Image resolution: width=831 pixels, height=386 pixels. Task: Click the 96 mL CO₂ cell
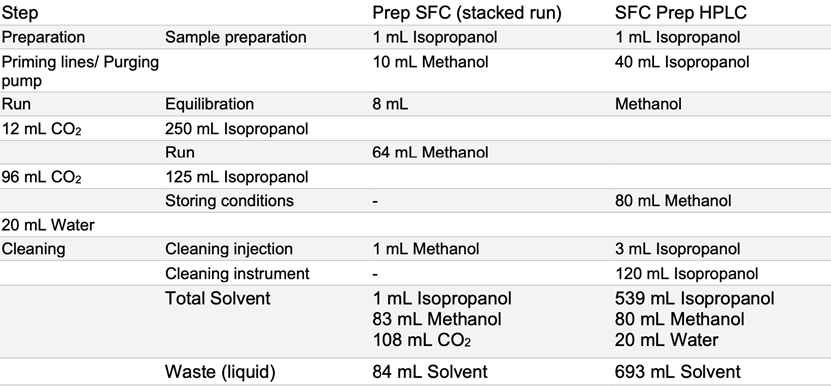pyautogui.click(x=42, y=177)
